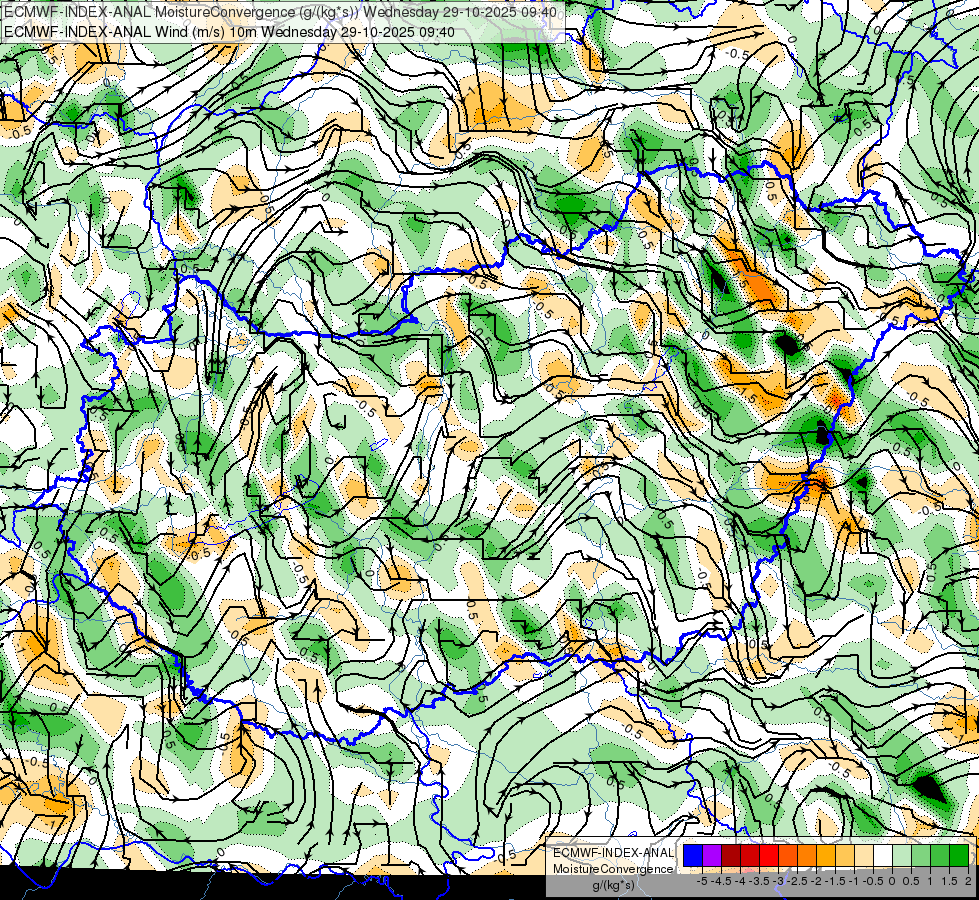Click the legend's ECMWF-INDEX-ANAL label
This screenshot has width=979, height=900.
click(613, 853)
